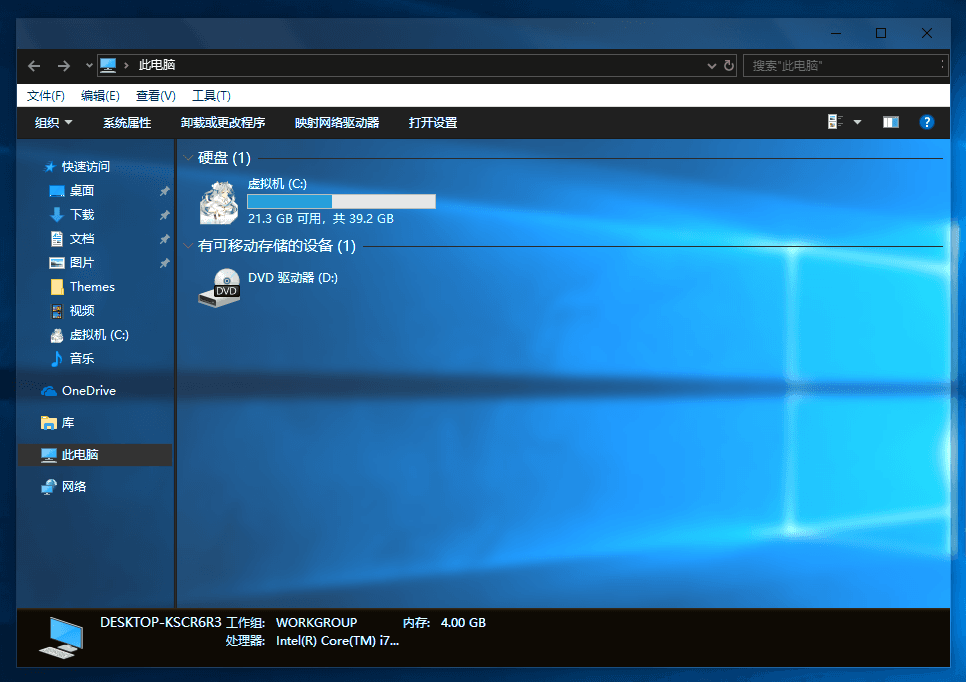
Task: Open the 文件(F) menu
Action: pyautogui.click(x=46, y=95)
